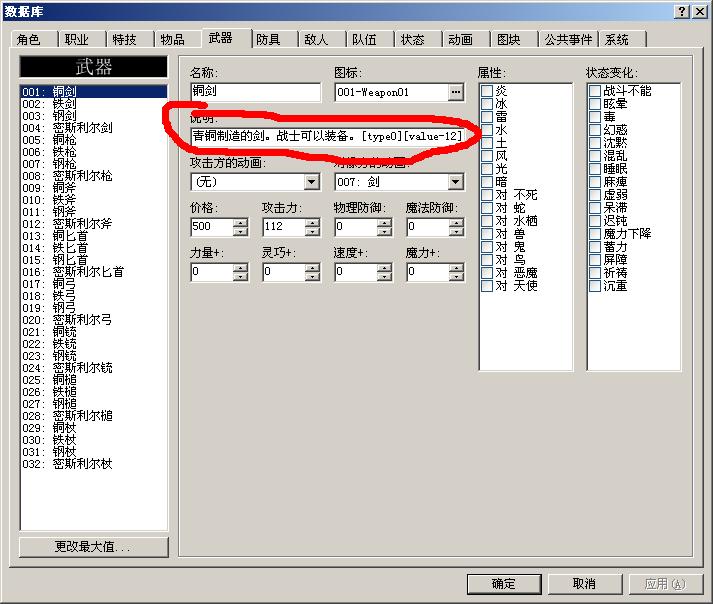
Task: Select weapon 028: 密斯利尔槌 in list
Action: pos(94,416)
